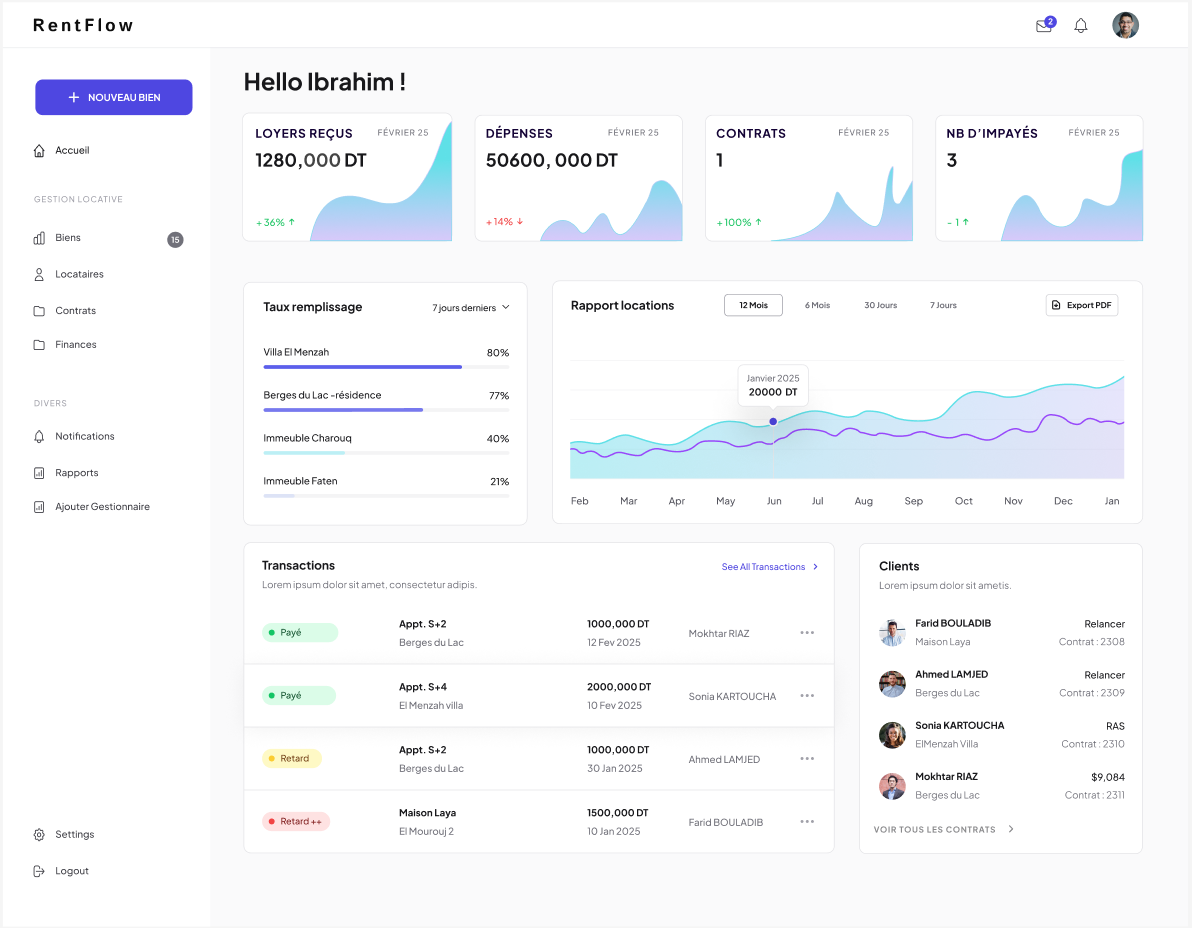Click Payé status of Mokhtar RIAZ row
Image resolution: width=1192 pixels, height=928 pixels.
[x=300, y=633]
